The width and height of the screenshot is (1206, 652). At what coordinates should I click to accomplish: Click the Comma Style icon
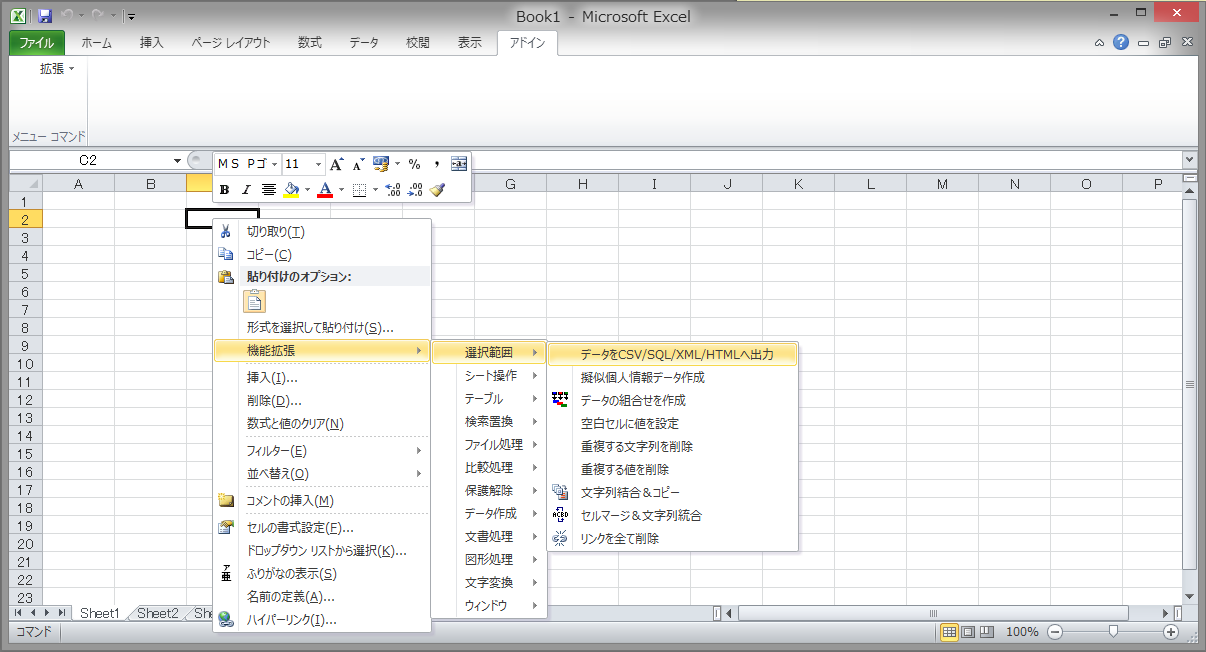(437, 164)
